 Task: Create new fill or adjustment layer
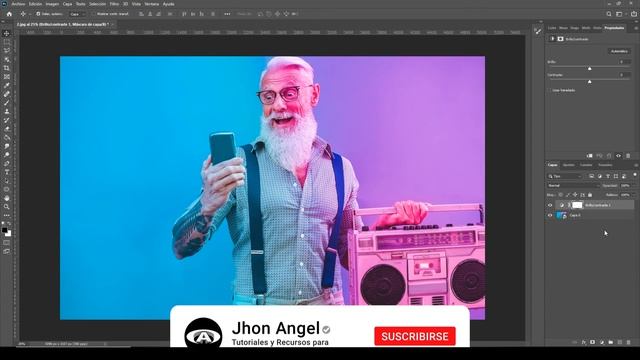pyautogui.click(x=602, y=342)
